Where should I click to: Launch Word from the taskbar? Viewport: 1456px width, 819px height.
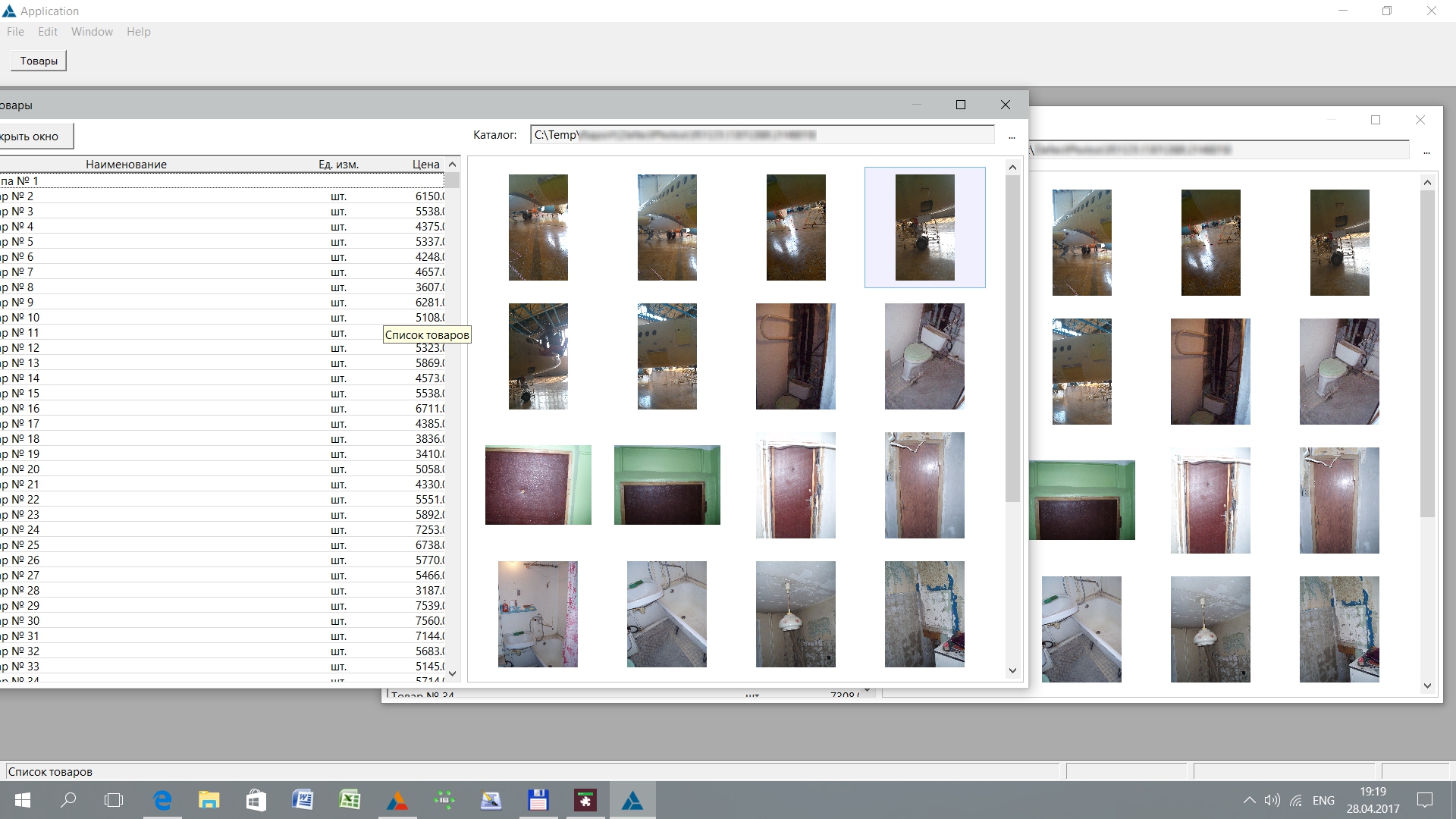coord(303,800)
